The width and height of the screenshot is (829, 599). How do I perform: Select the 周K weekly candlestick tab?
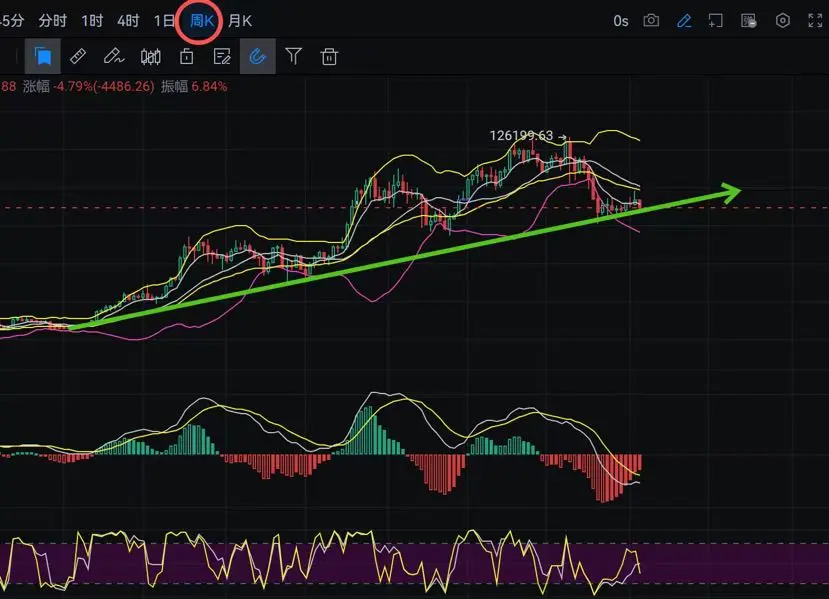point(201,21)
